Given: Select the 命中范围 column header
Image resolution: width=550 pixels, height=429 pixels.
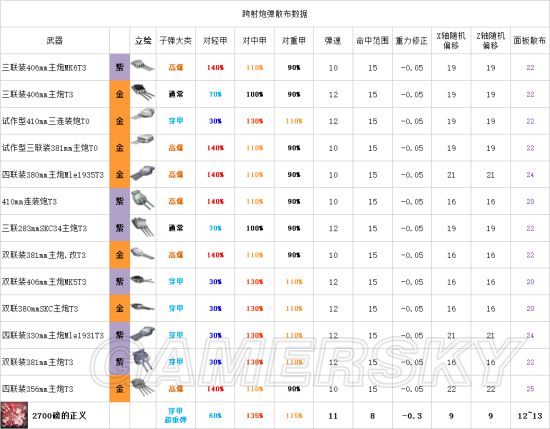Looking at the screenshot, I should (372, 40).
